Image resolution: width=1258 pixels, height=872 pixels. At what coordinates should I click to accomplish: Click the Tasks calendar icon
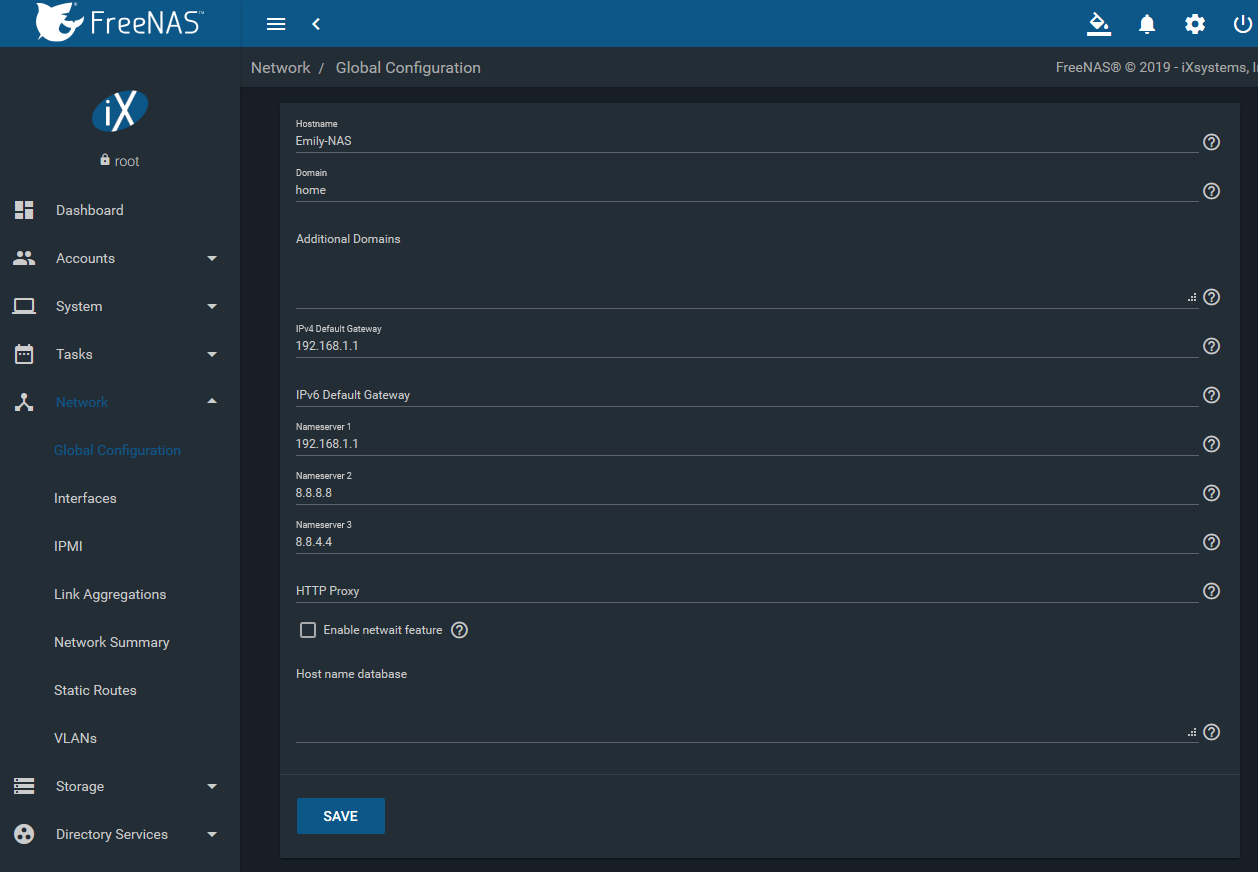pyautogui.click(x=24, y=354)
